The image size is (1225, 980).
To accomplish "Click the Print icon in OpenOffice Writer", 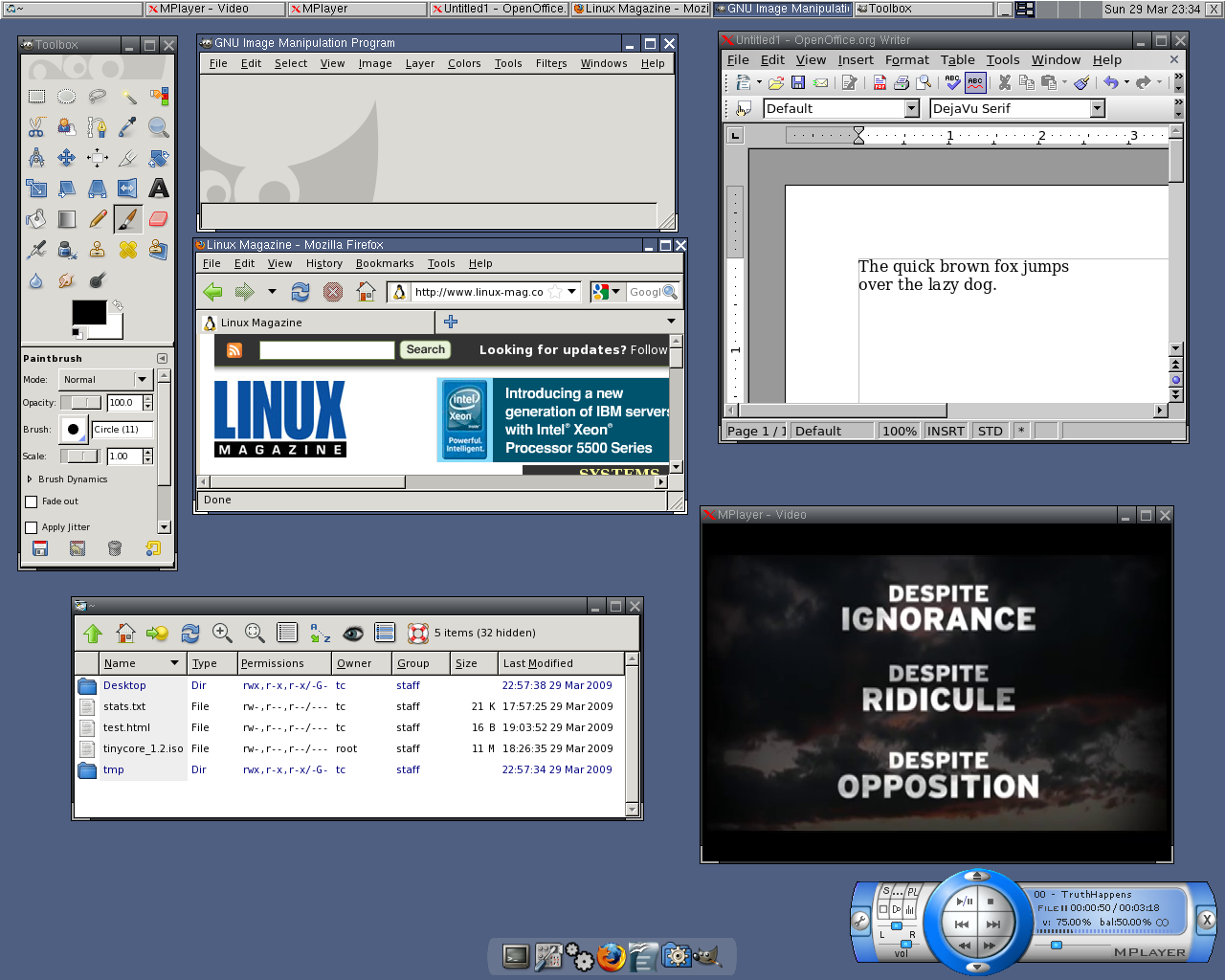I will click(902, 83).
